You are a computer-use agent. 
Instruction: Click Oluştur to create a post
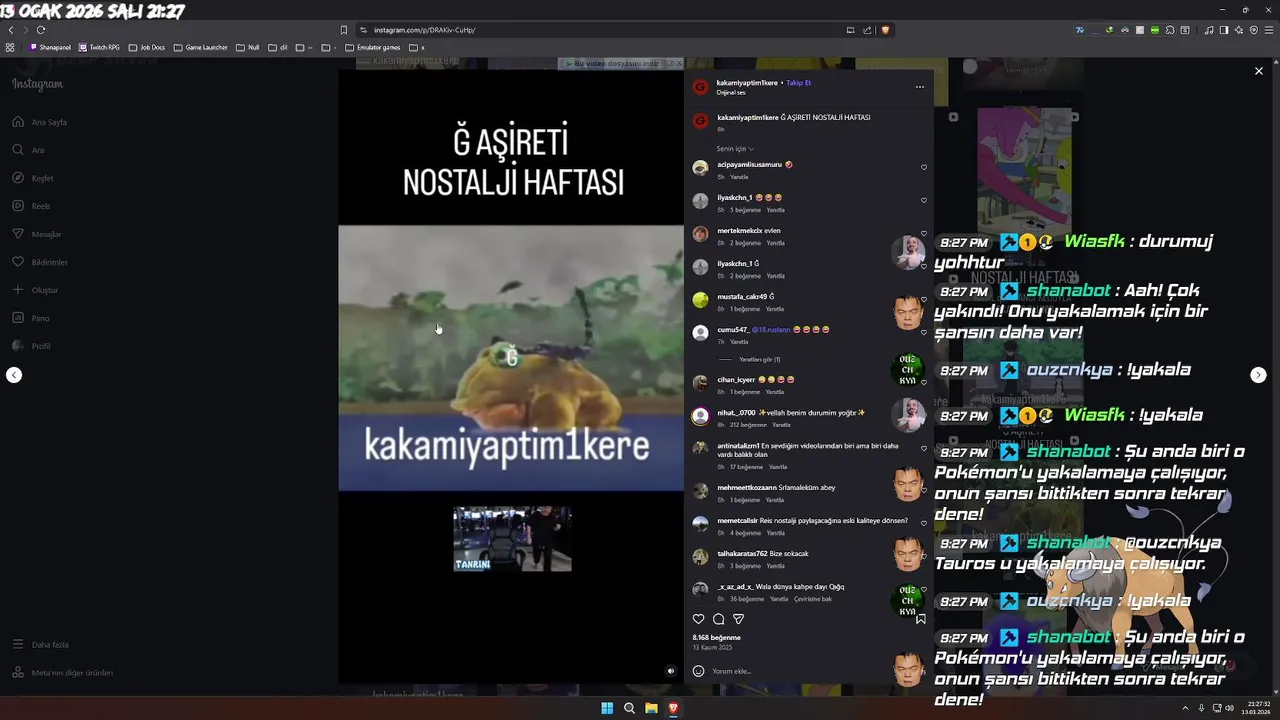point(35,290)
